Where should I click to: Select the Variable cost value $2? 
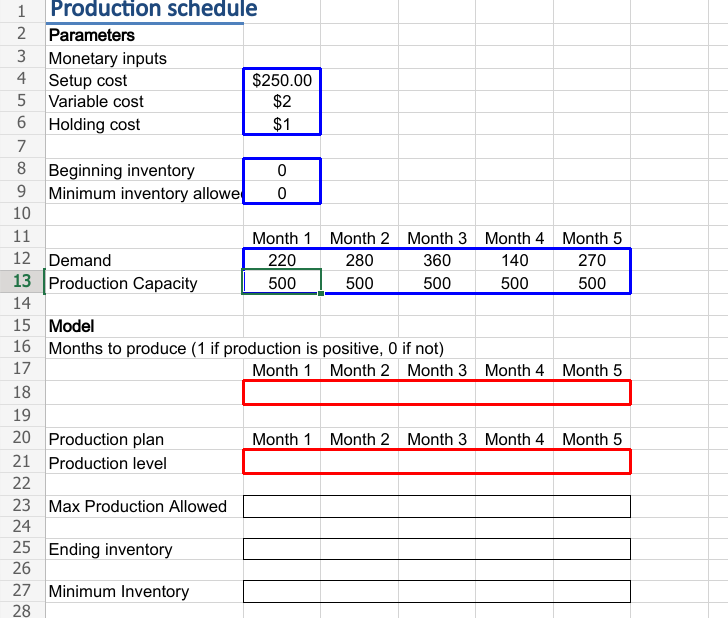point(282,101)
